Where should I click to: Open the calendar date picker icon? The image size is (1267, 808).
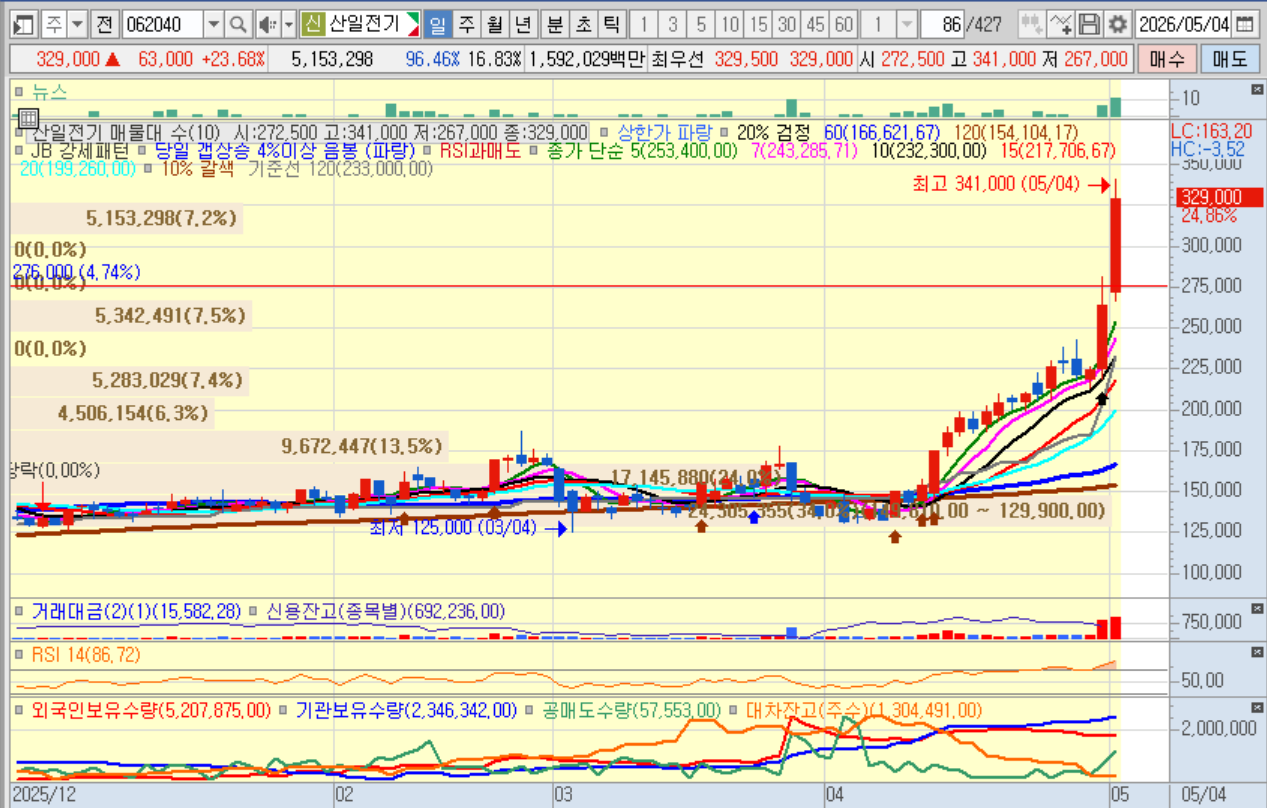click(x=1243, y=24)
